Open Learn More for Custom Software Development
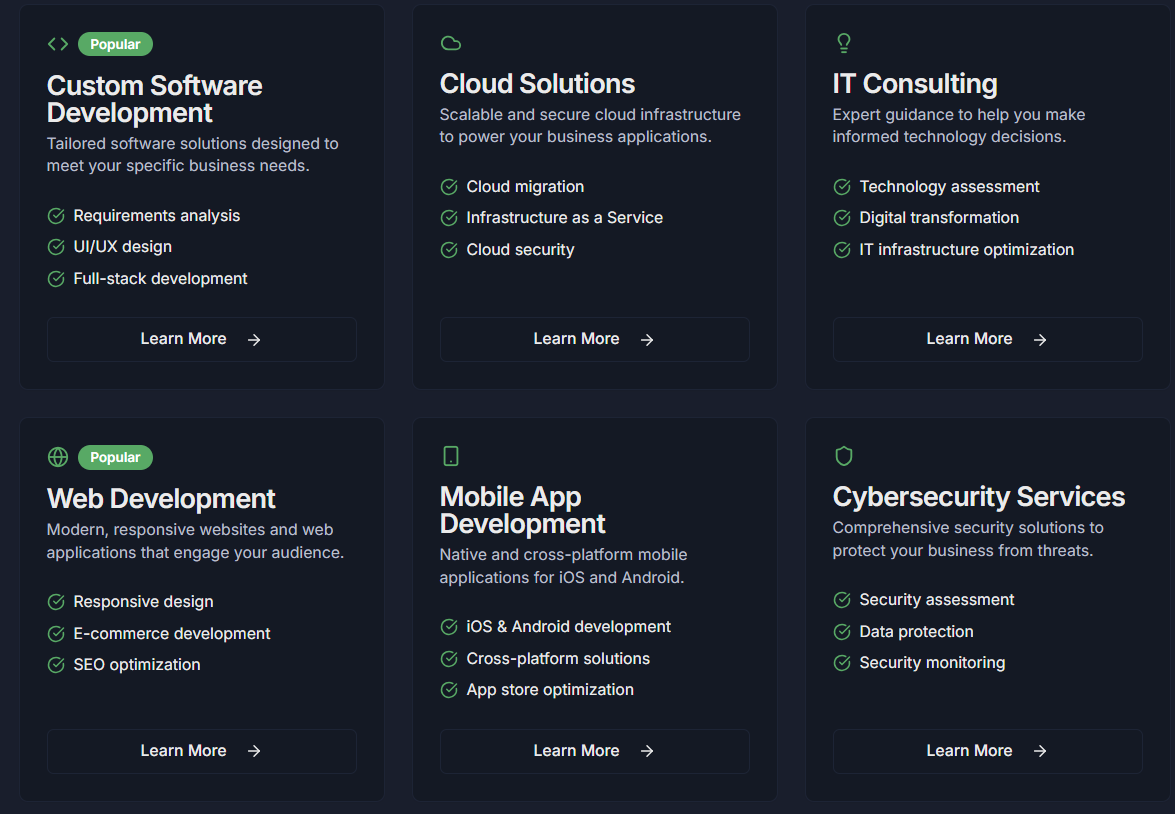 pyautogui.click(x=201, y=339)
